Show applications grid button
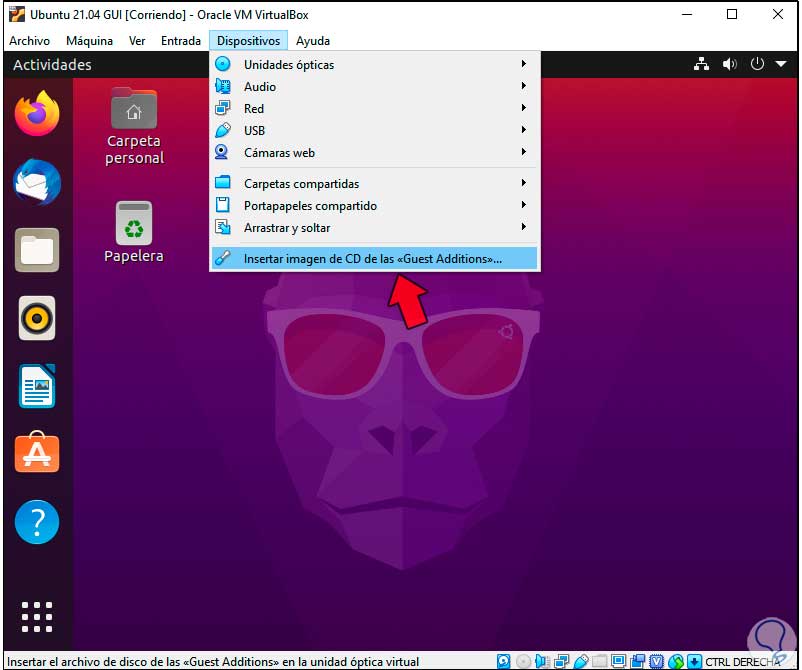 (37, 617)
